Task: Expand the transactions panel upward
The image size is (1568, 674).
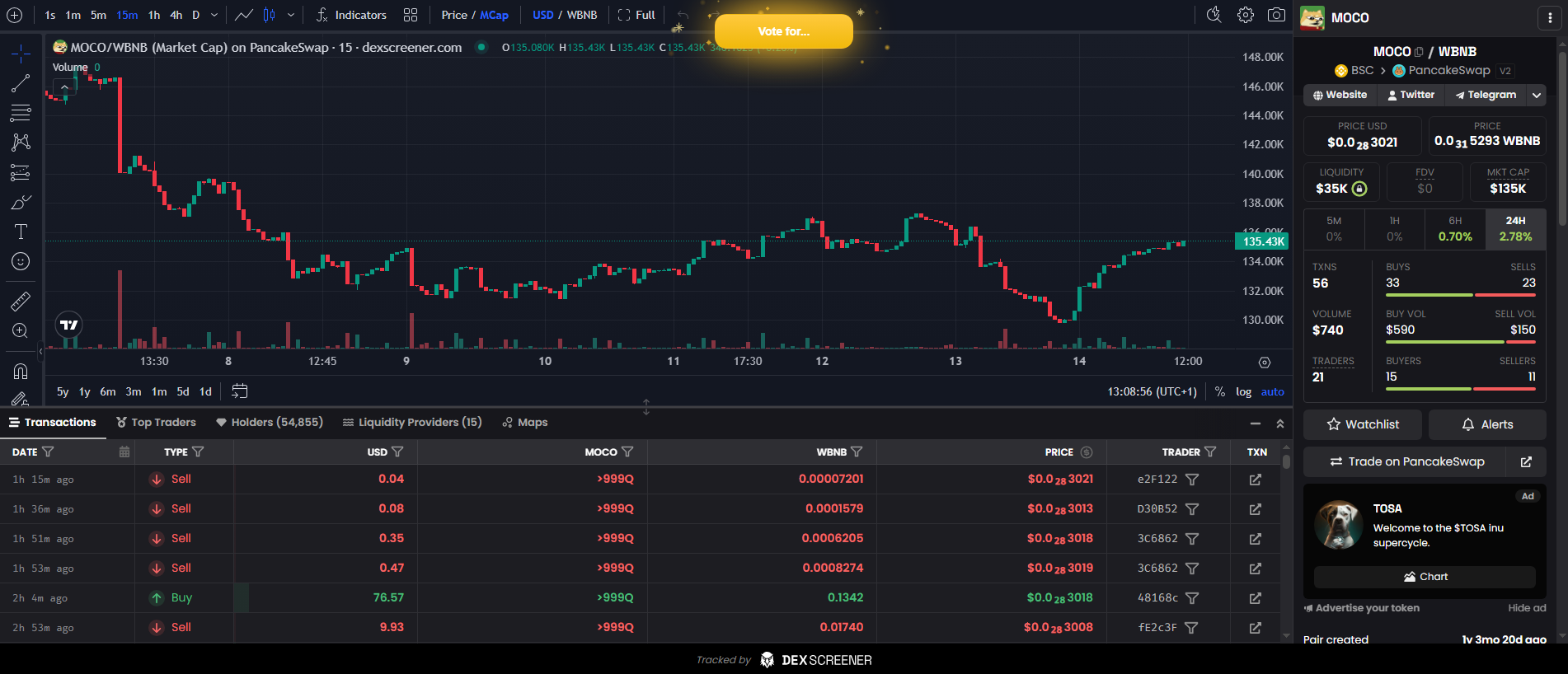Action: 1279,424
